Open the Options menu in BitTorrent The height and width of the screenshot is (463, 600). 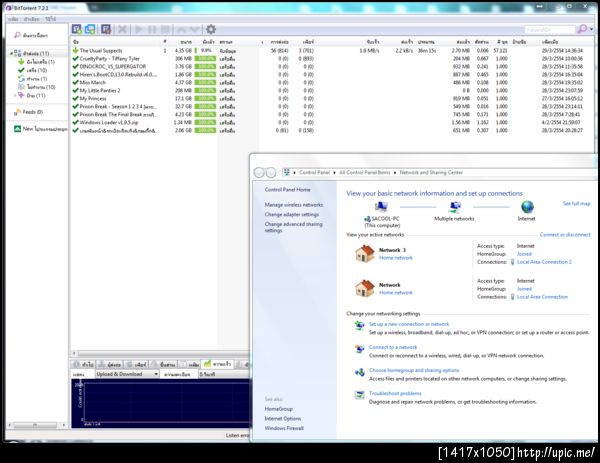[x=31, y=19]
